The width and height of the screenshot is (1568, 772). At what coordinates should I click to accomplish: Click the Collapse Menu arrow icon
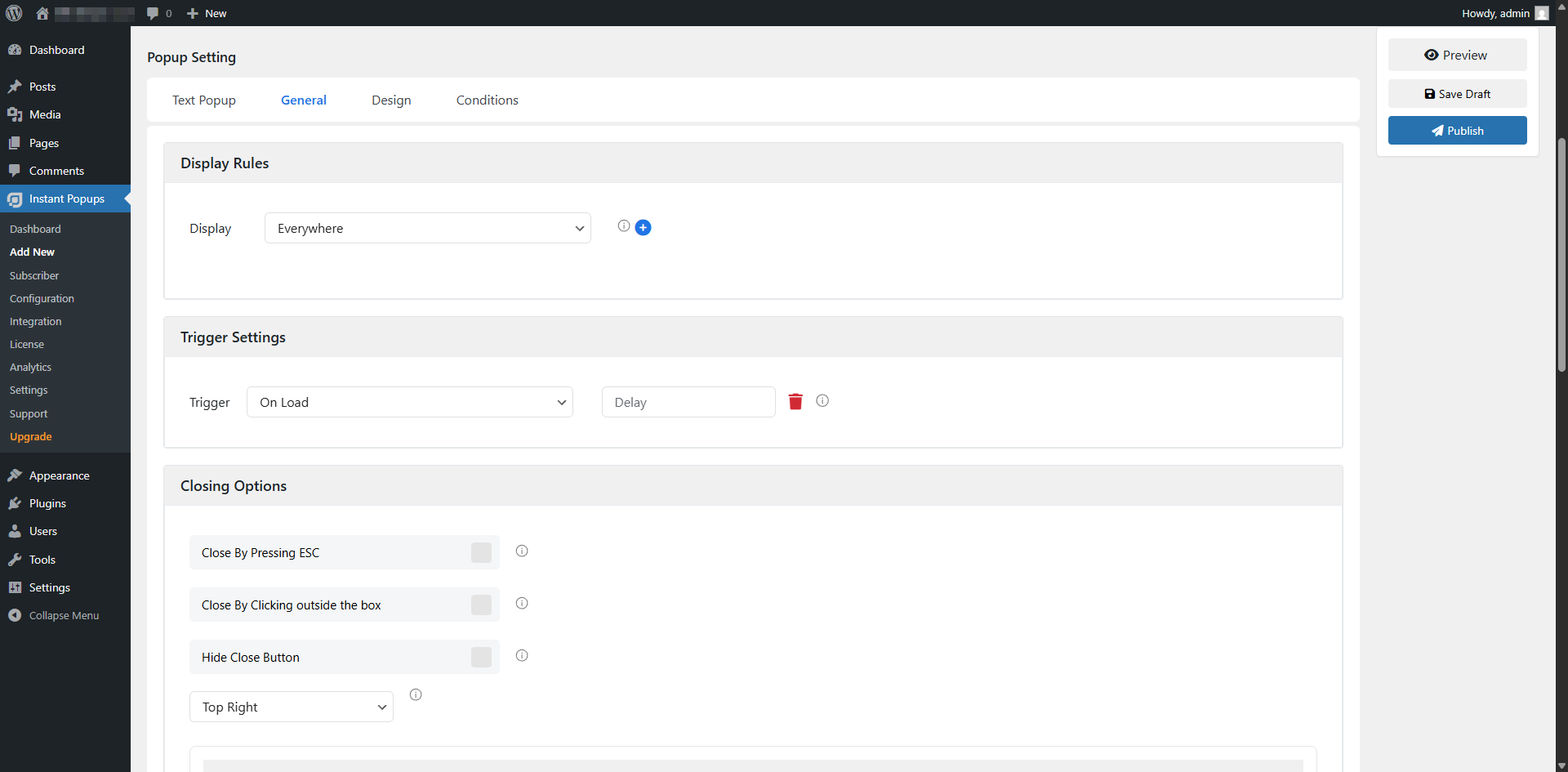tap(15, 616)
